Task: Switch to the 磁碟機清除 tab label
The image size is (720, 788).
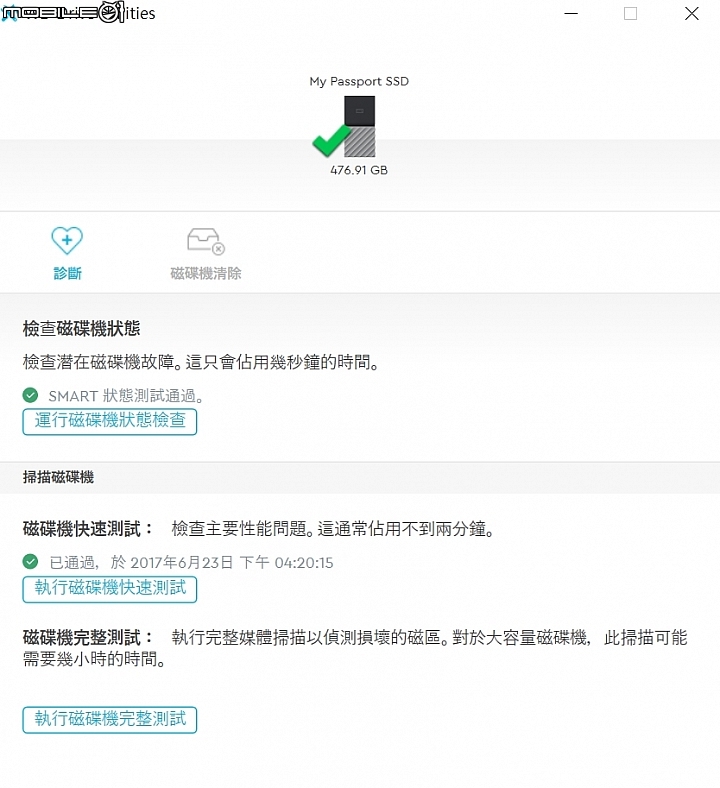Action: (x=205, y=273)
